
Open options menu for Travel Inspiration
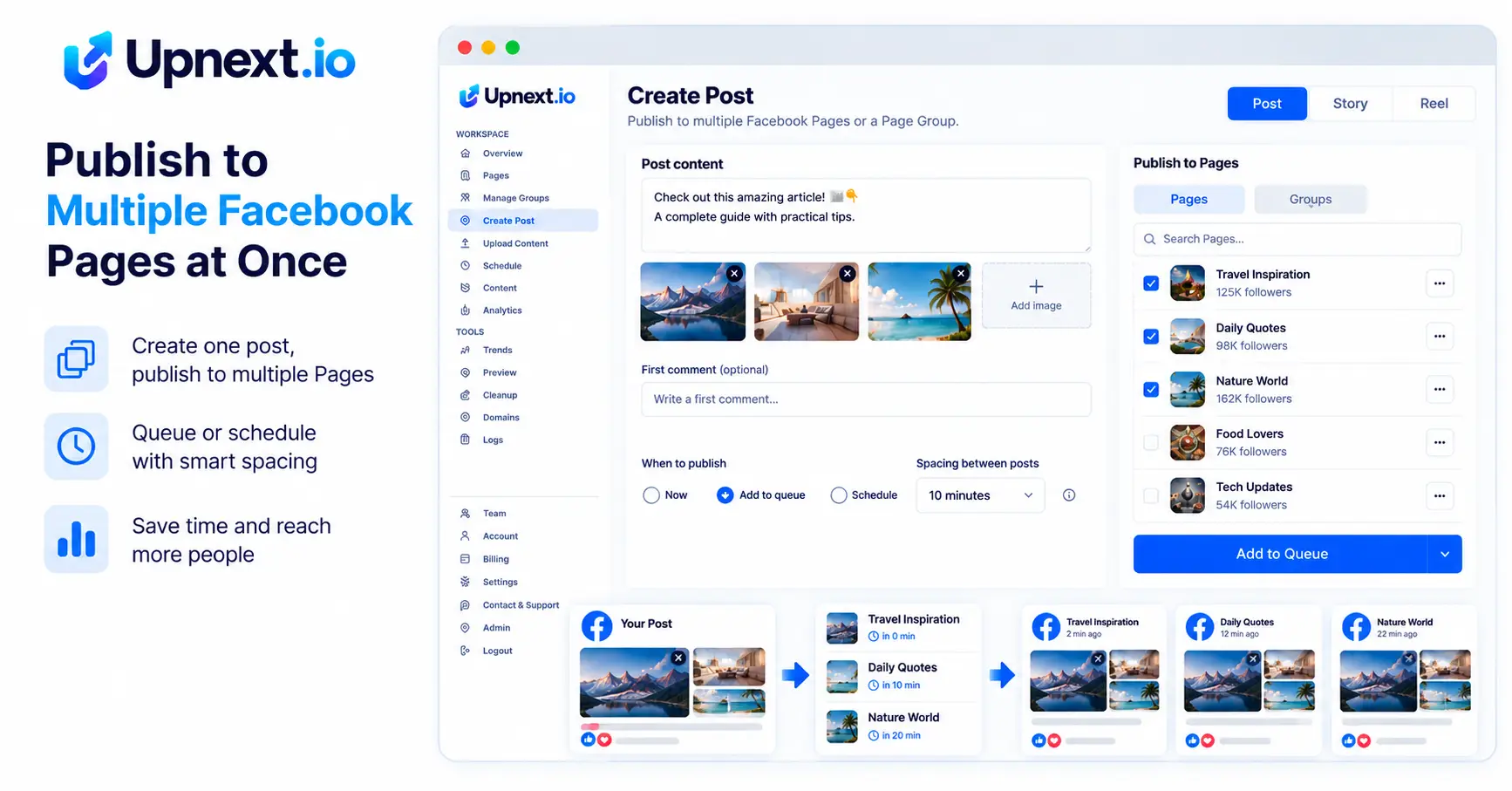click(x=1440, y=283)
